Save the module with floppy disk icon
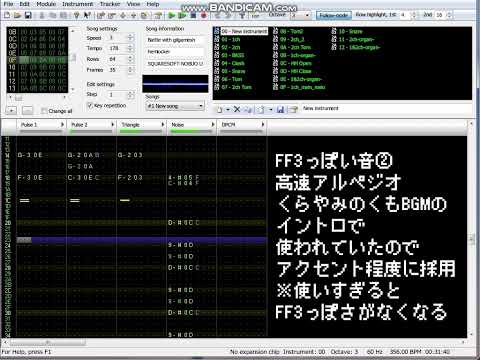Screen dimensions: 480x360 (x=28, y=15)
